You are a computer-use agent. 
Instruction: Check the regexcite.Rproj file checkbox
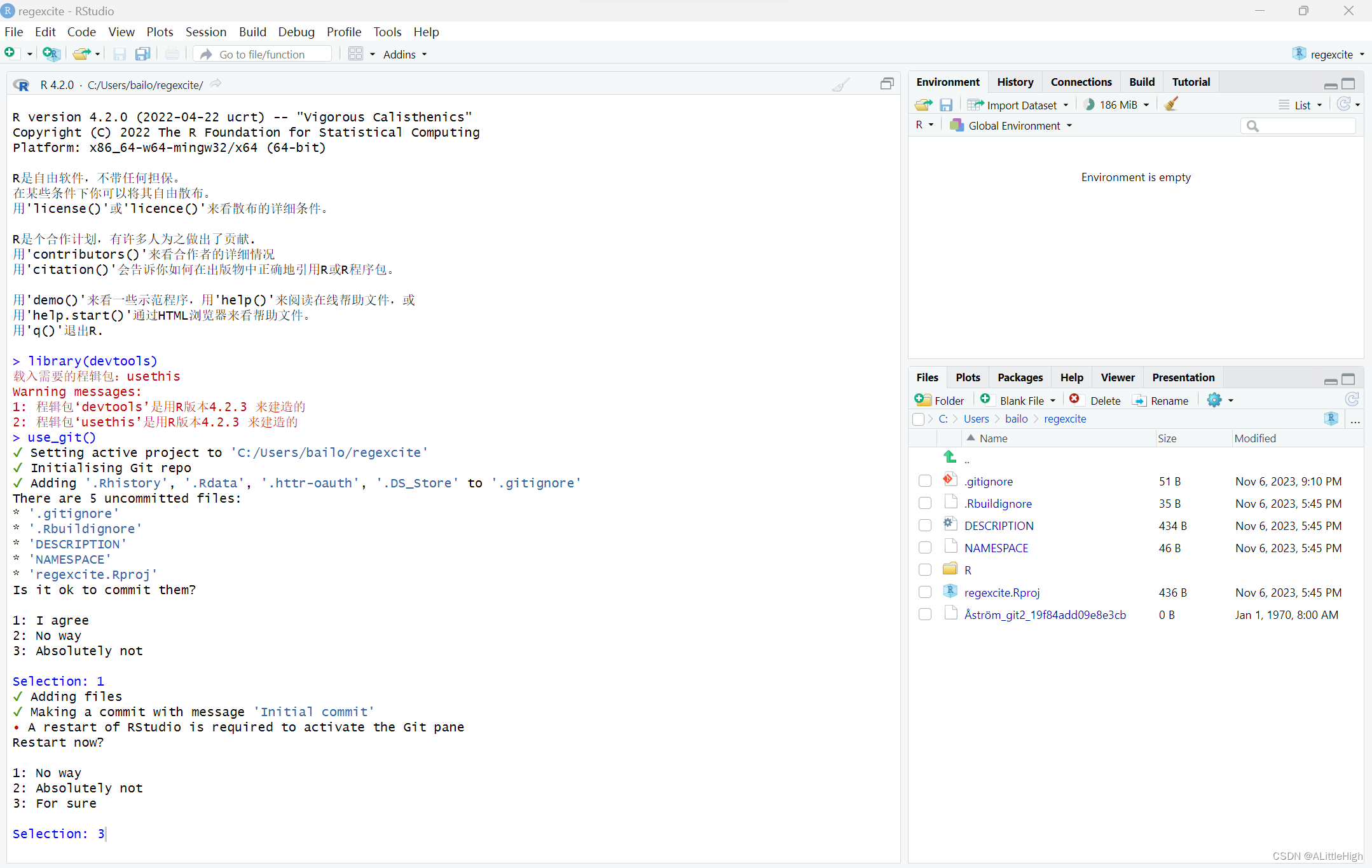pyautogui.click(x=925, y=592)
